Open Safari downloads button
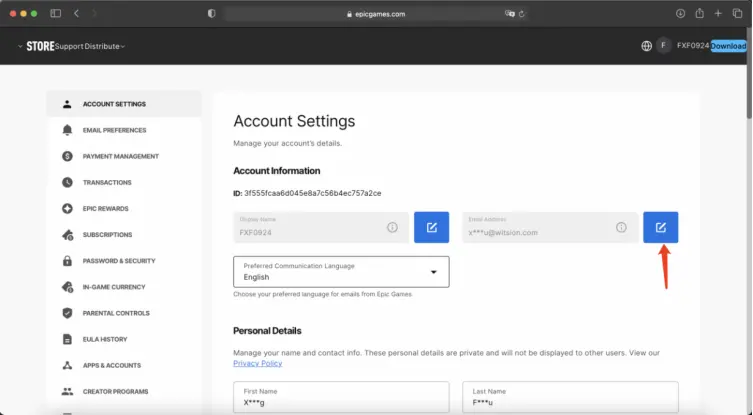753x415 pixels. [680, 13]
